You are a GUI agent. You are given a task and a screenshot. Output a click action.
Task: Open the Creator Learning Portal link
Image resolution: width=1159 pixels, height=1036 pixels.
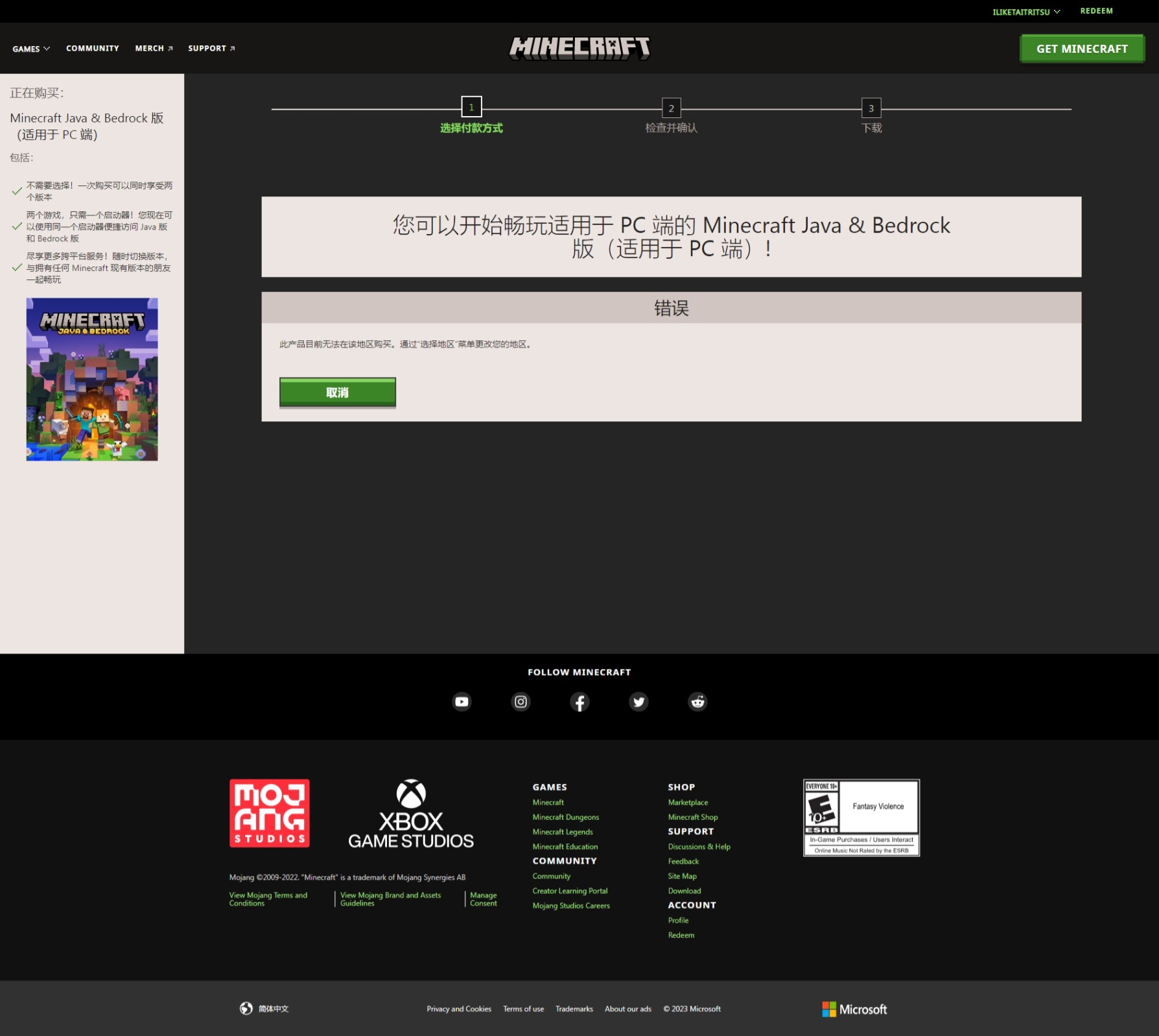570,891
